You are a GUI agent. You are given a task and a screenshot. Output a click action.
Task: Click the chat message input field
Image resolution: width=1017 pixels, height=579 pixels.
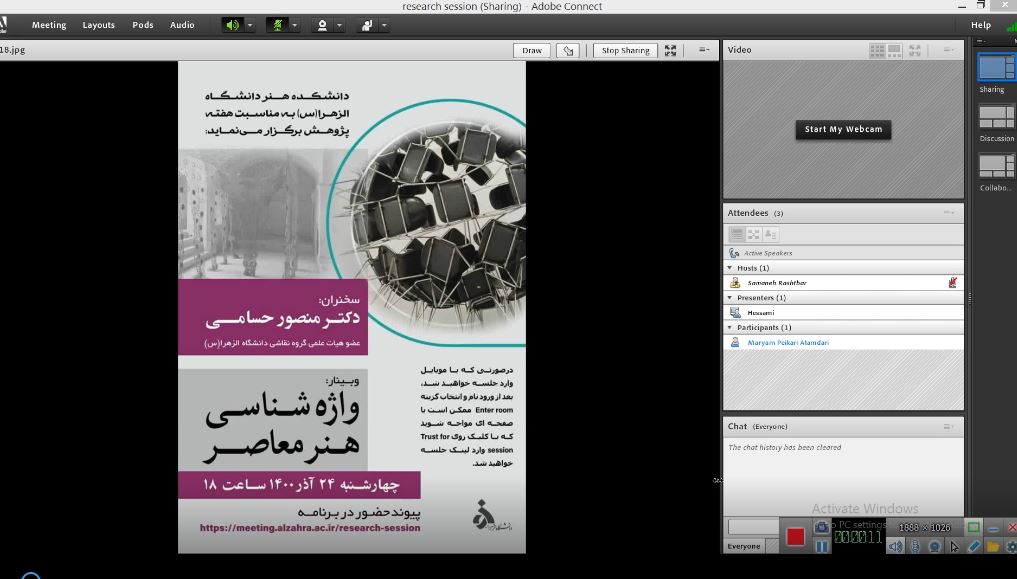pos(753,526)
